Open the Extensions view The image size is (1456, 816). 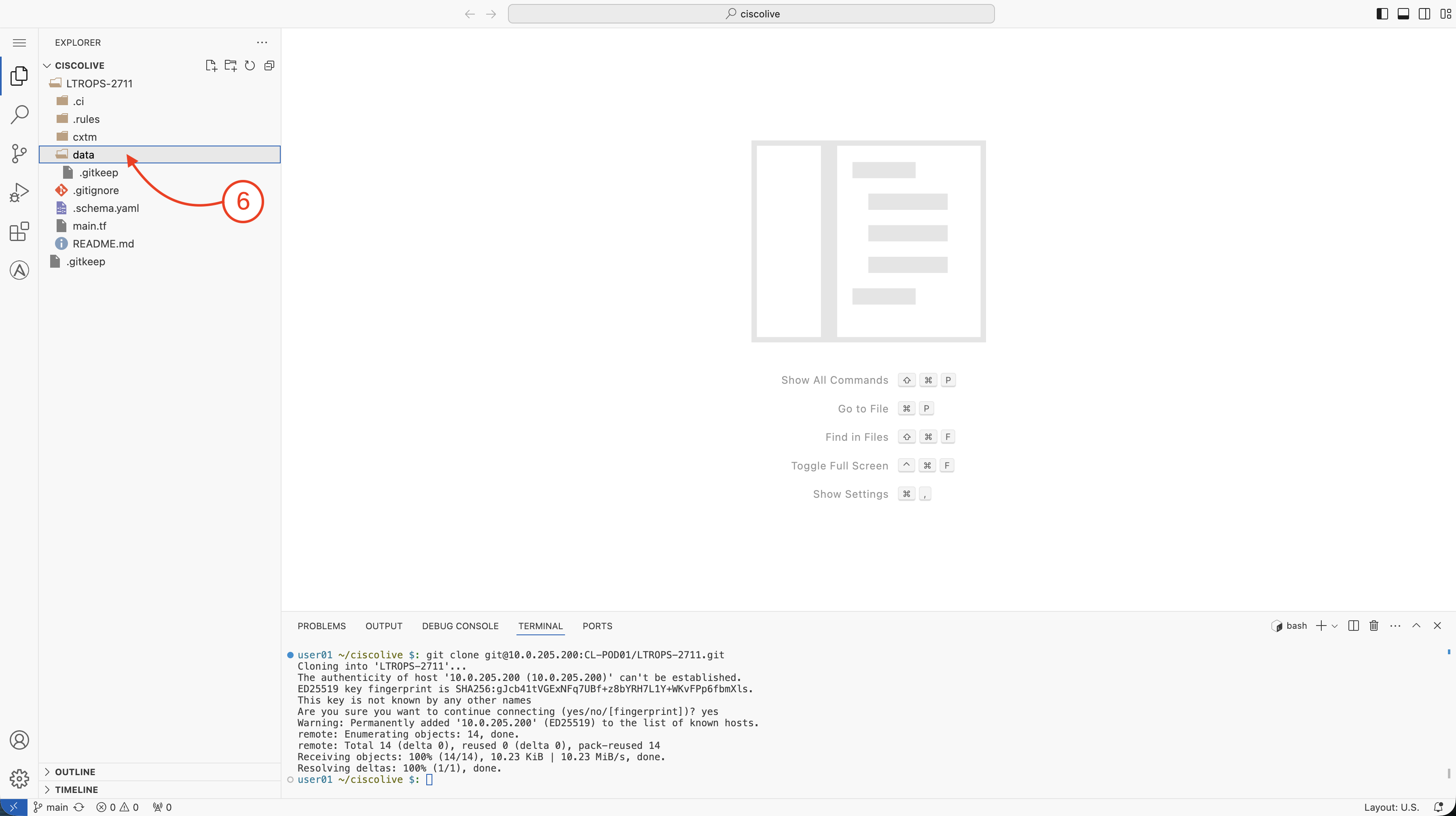[19, 231]
